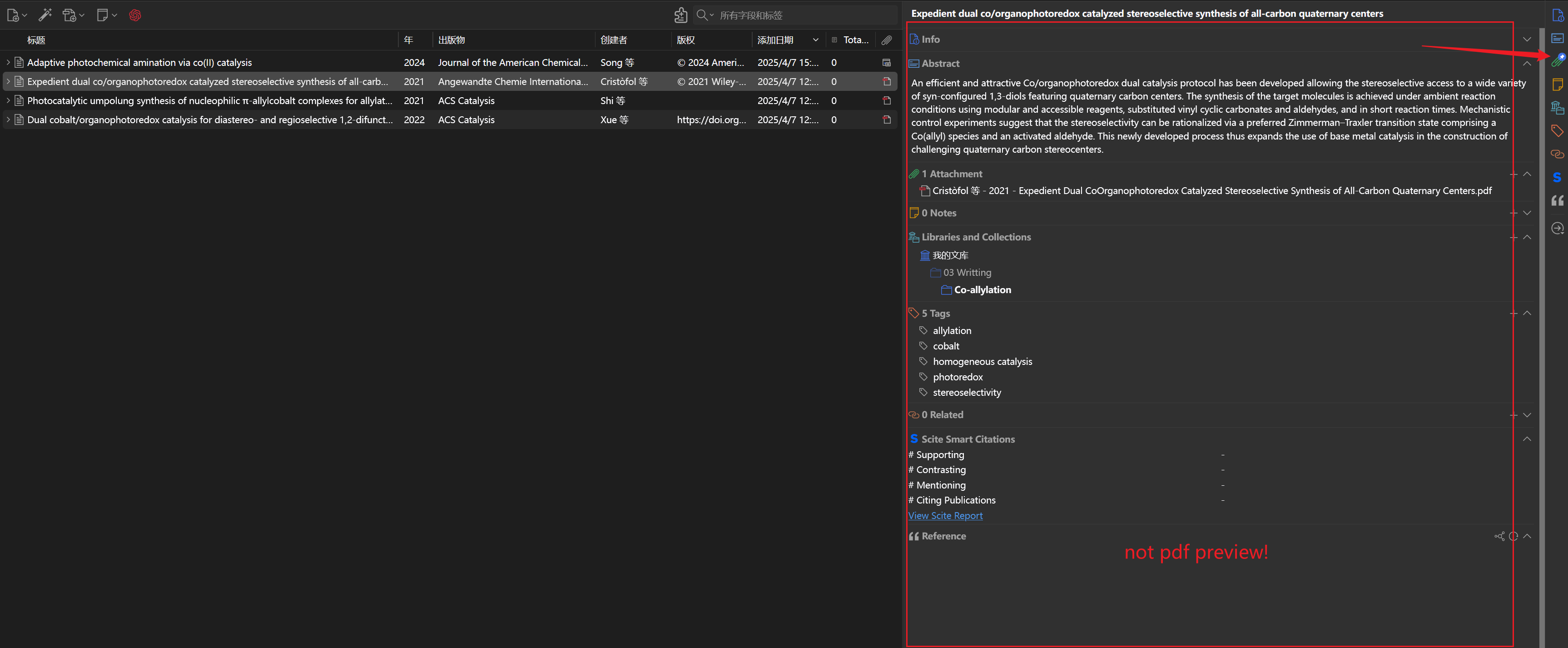Click the 出版物 column header

pos(452,40)
